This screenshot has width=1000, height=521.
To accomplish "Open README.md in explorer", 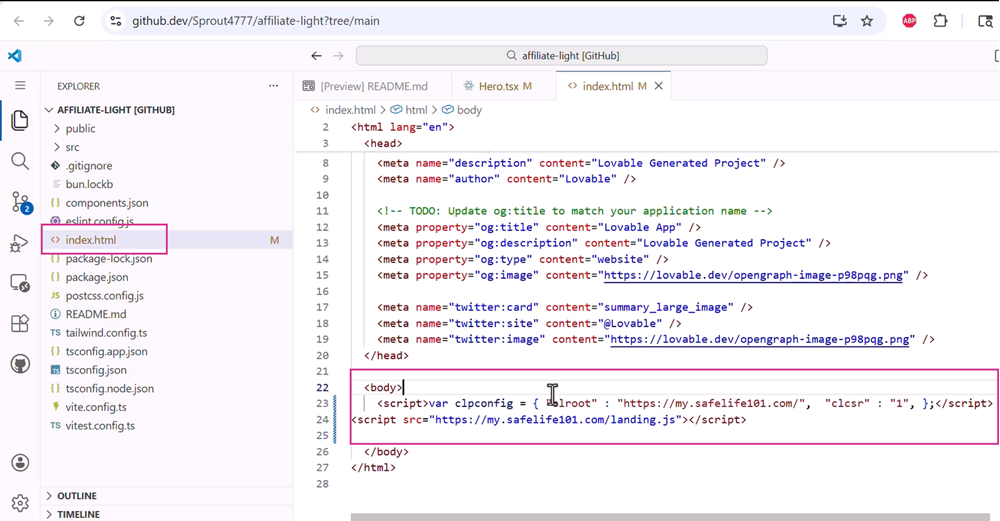I will pos(96,314).
